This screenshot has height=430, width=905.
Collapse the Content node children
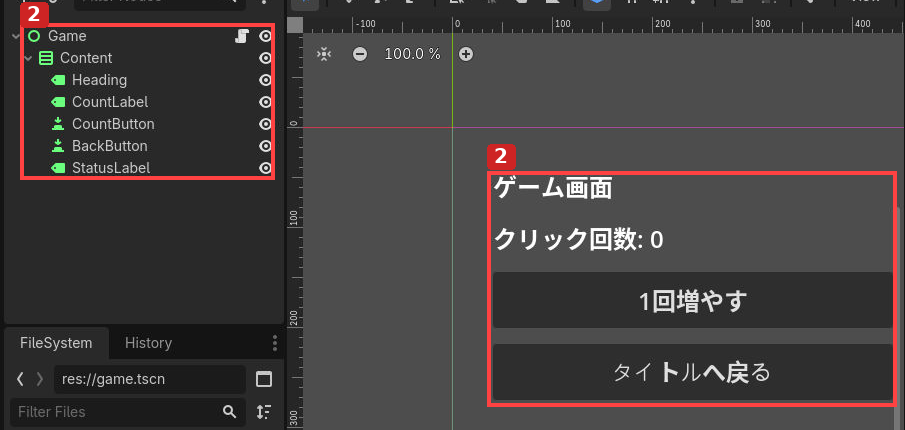[x=27, y=58]
